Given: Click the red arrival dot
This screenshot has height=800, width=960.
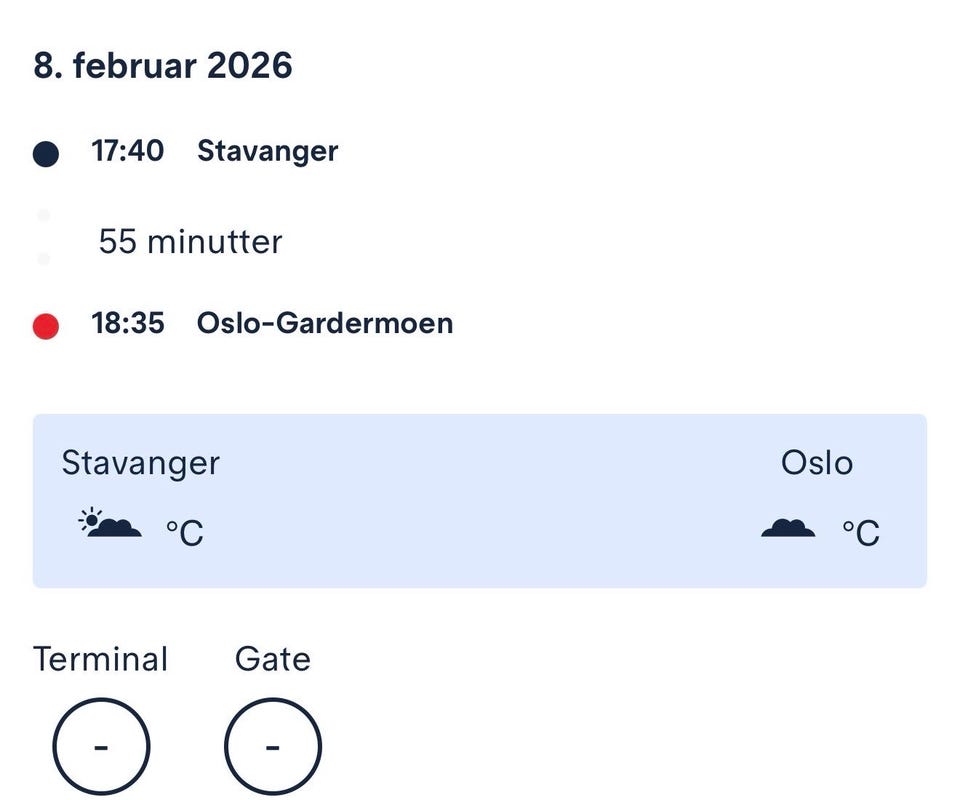Looking at the screenshot, I should tap(46, 326).
